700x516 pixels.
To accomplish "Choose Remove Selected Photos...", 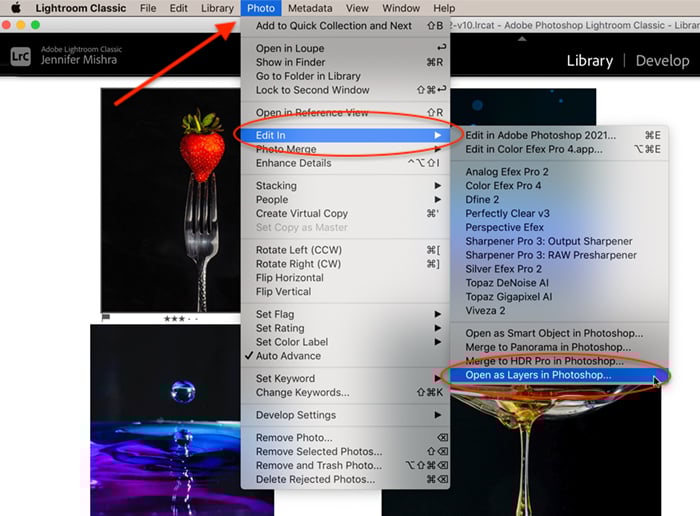I will (345, 451).
